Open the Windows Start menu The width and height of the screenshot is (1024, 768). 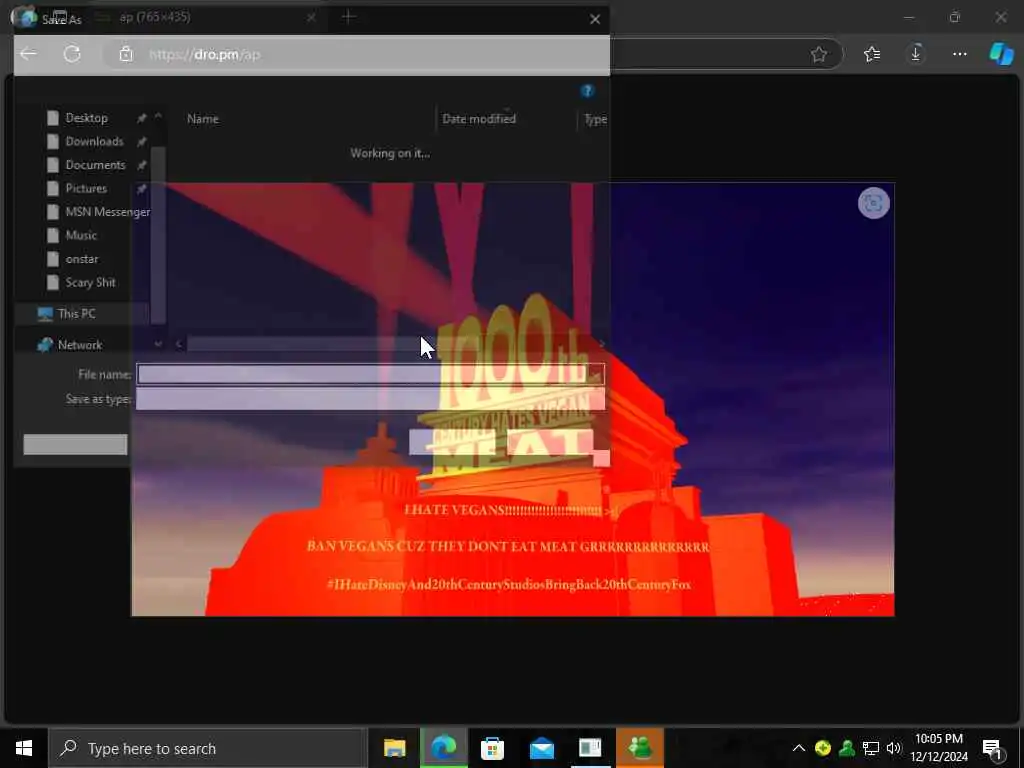(x=24, y=748)
